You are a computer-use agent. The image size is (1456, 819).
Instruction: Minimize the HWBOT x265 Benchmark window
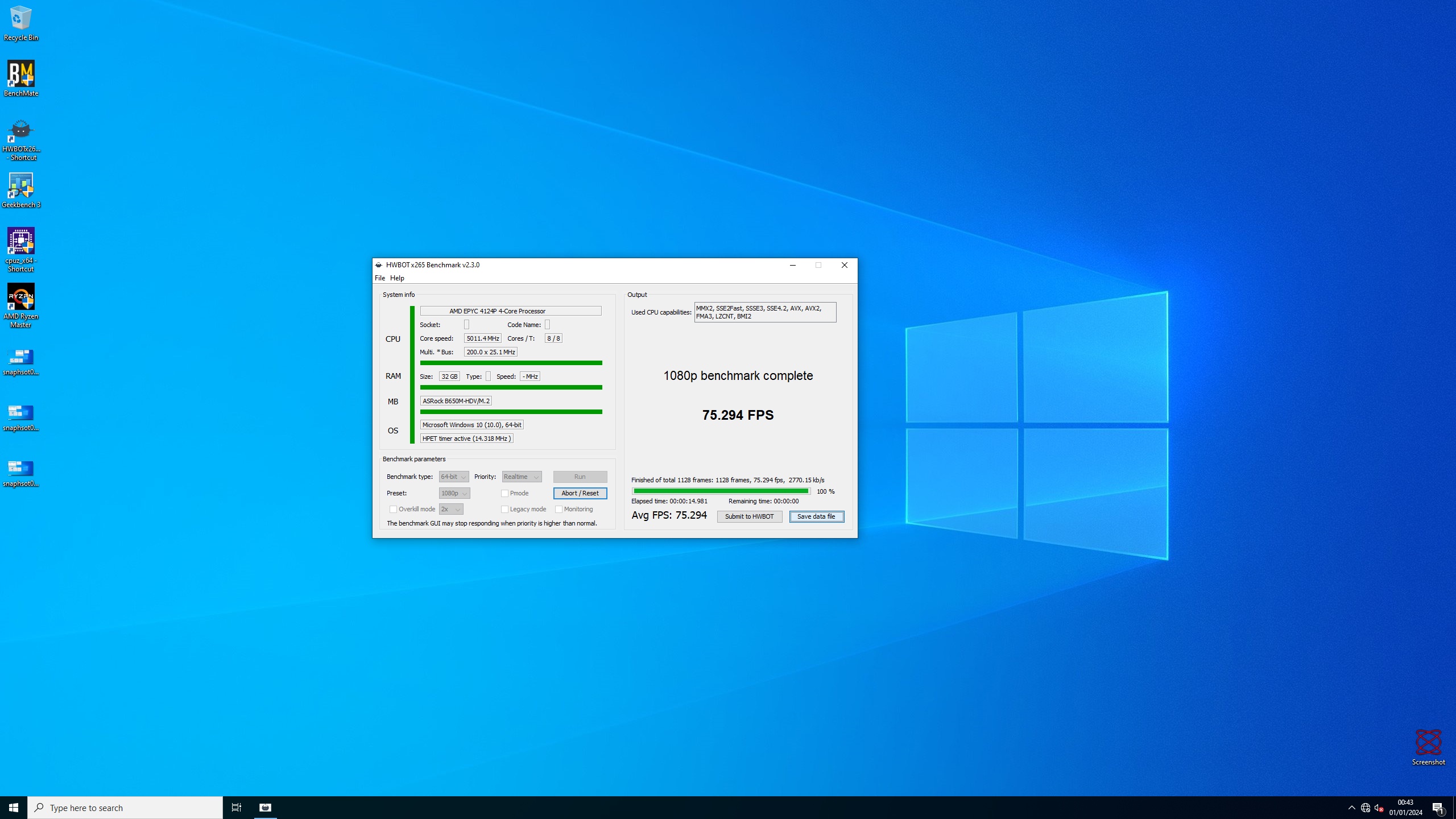click(793, 265)
